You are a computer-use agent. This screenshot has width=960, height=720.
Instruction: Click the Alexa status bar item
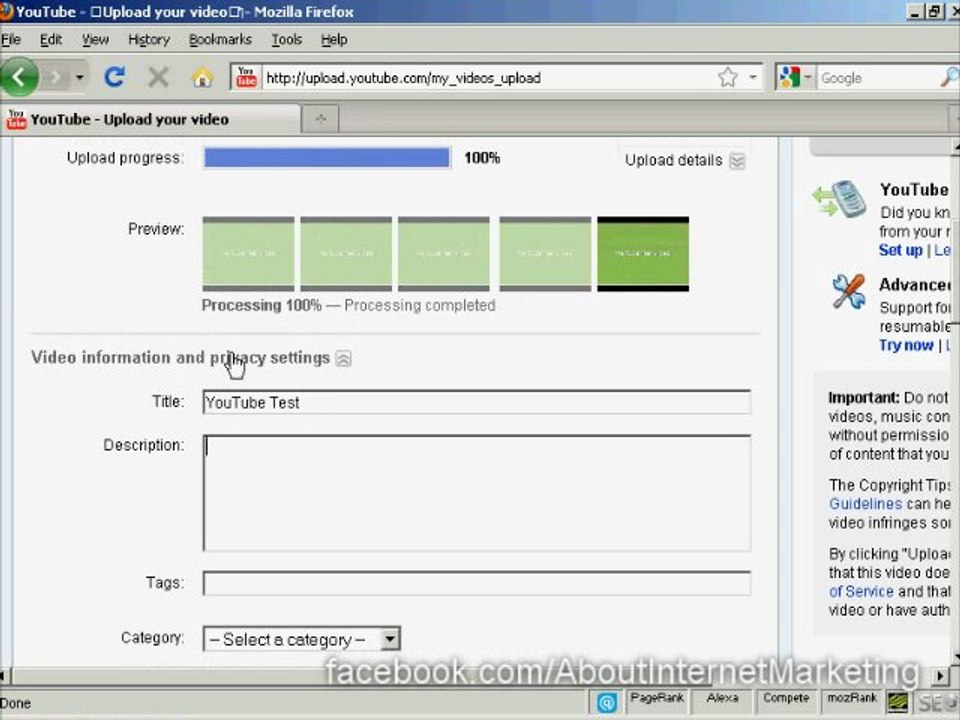pyautogui.click(x=722, y=699)
